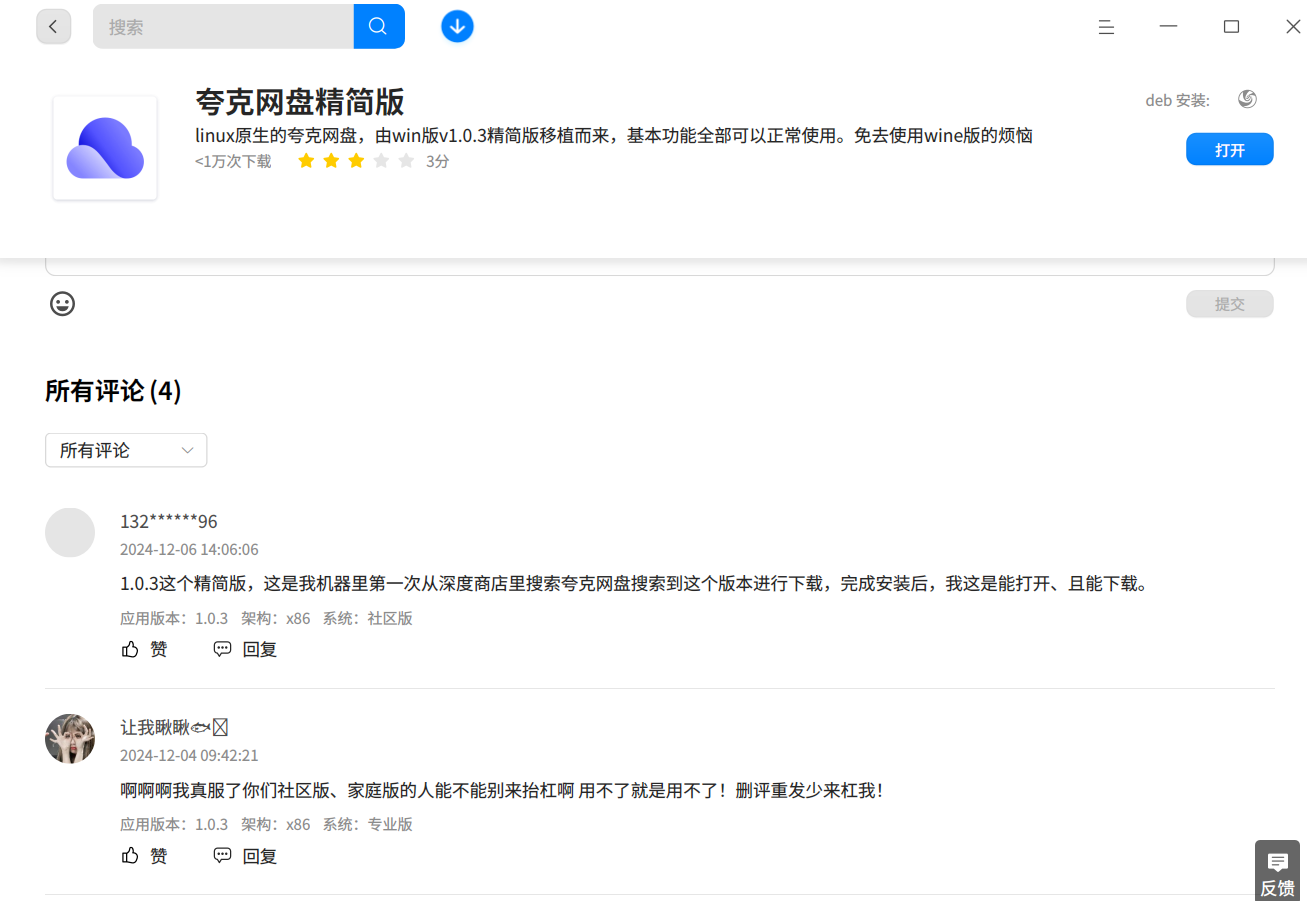The image size is (1307, 901).
Task: Click the second rating star
Action: [332, 161]
